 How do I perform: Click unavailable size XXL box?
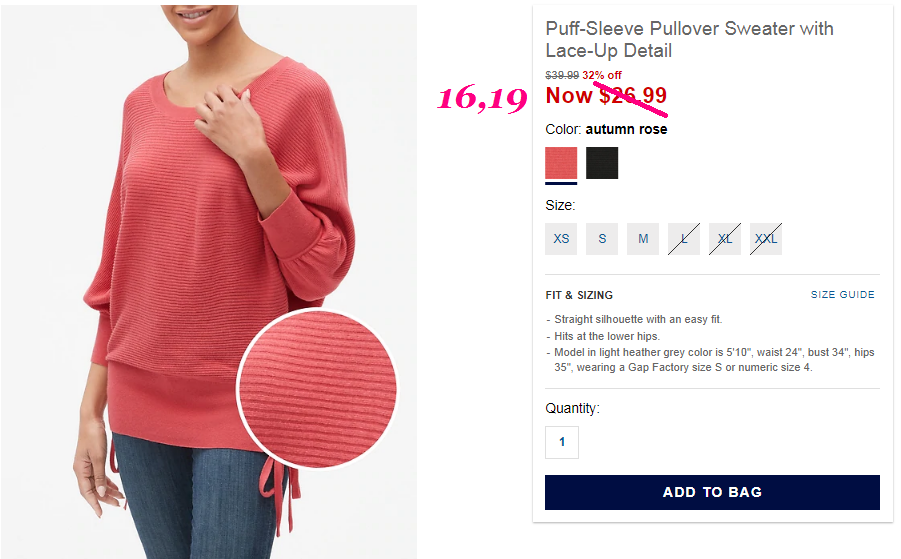pyautogui.click(x=766, y=239)
